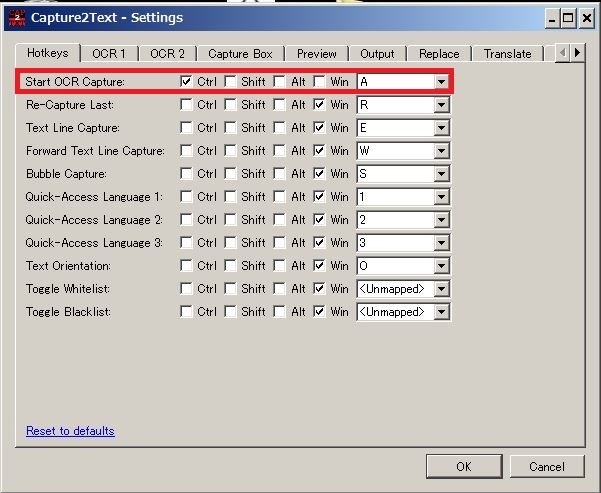
Task: Close the Capture2Text Settings window
Action: tap(586, 18)
